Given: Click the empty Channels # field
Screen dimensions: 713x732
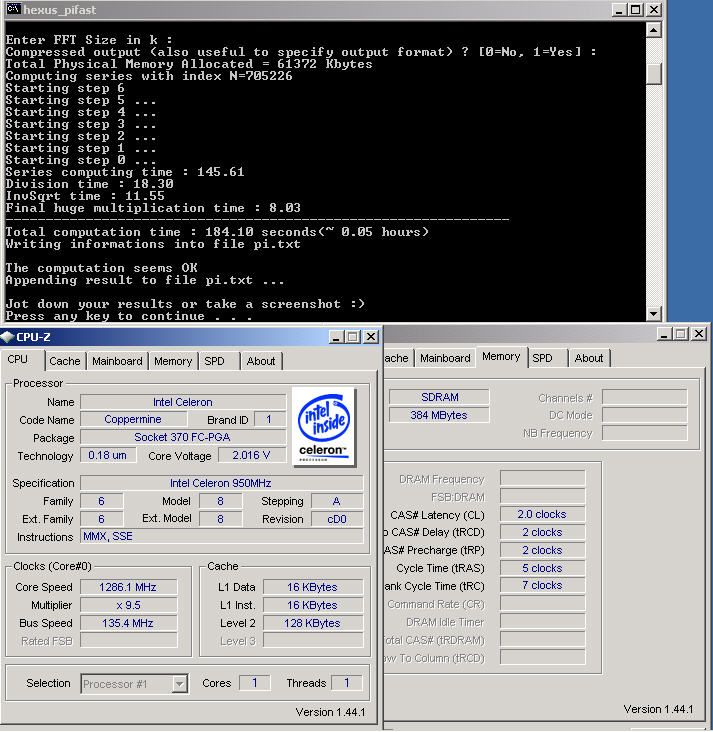Looking at the screenshot, I should coord(644,397).
